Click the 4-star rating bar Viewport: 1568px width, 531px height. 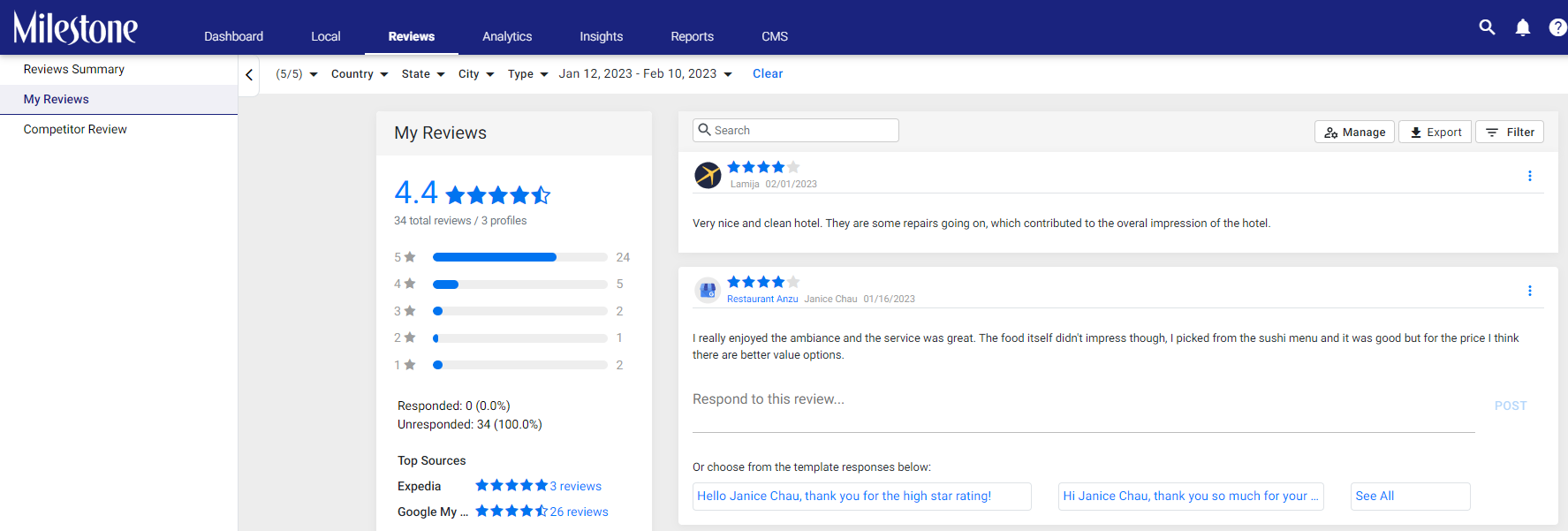(x=519, y=284)
